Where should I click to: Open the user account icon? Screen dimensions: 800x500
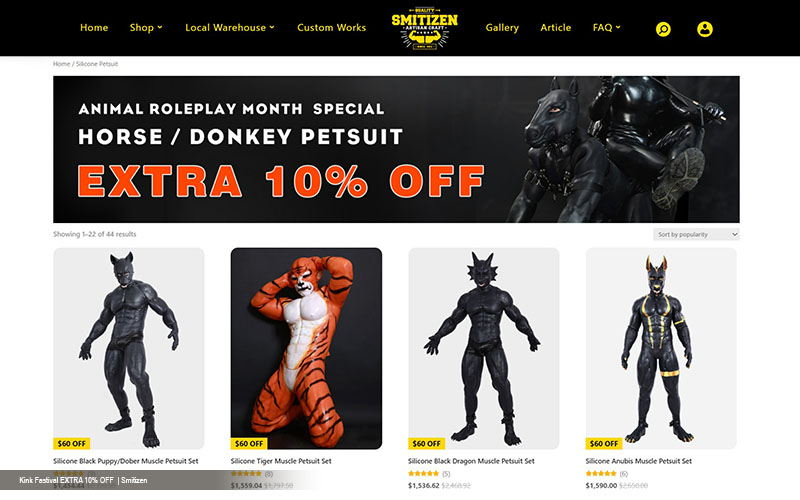[x=705, y=29]
